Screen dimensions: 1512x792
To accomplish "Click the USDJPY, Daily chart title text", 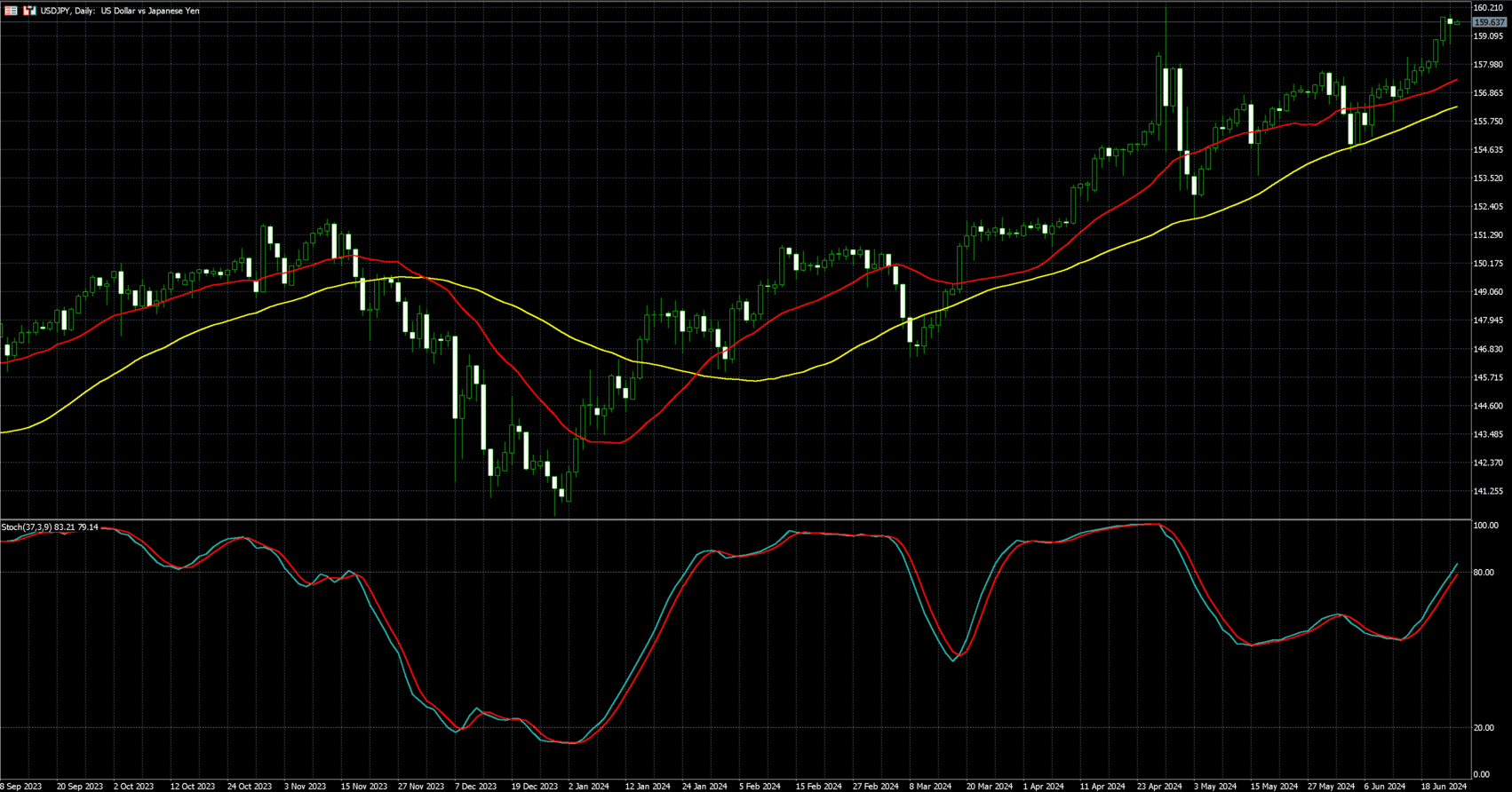I will point(120,11).
